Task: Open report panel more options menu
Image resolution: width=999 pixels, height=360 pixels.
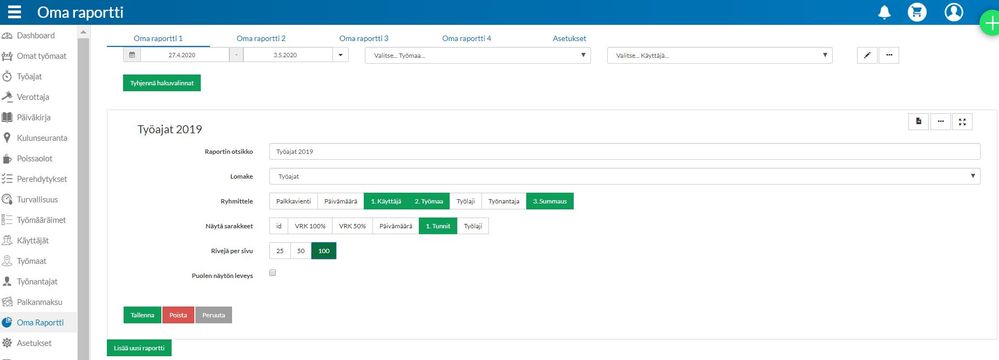Action: click(x=940, y=122)
